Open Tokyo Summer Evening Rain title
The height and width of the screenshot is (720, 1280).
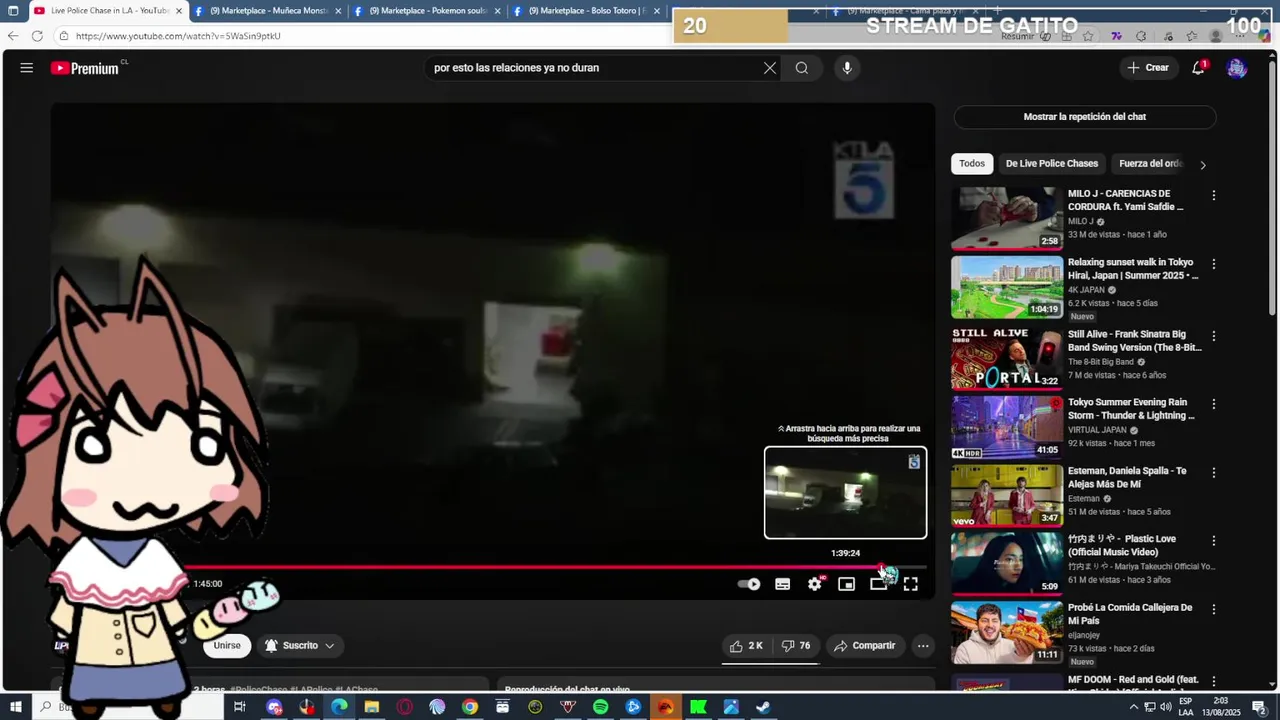pos(1131,409)
